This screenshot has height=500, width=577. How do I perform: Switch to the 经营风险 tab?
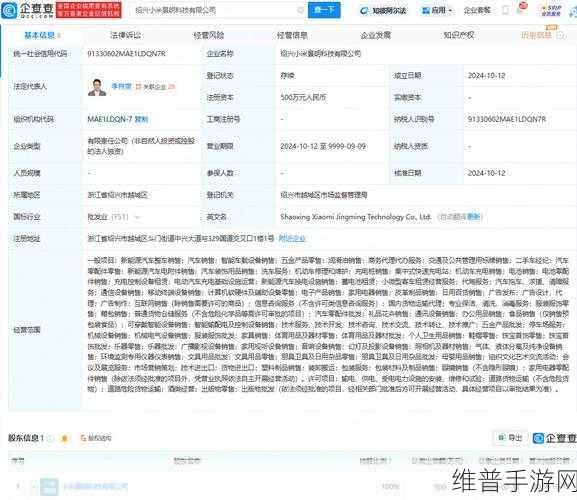[209, 35]
